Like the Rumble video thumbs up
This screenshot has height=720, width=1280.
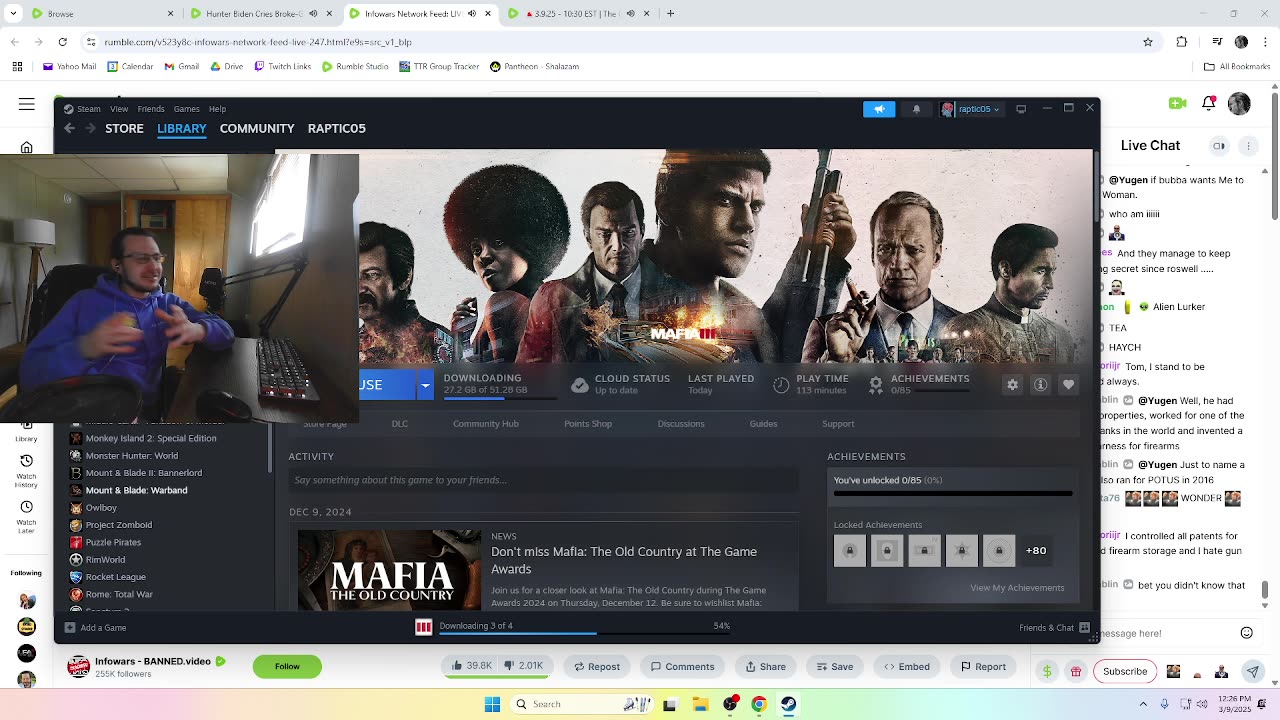[472, 667]
